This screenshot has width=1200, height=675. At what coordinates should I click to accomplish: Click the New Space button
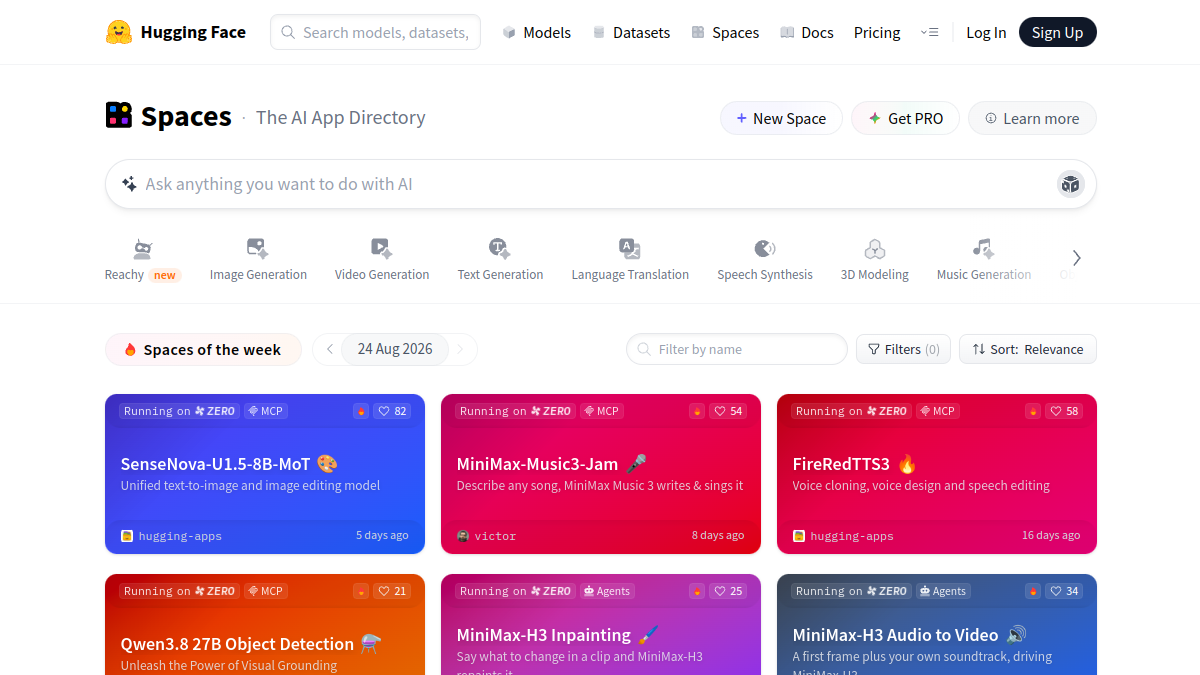coord(781,118)
